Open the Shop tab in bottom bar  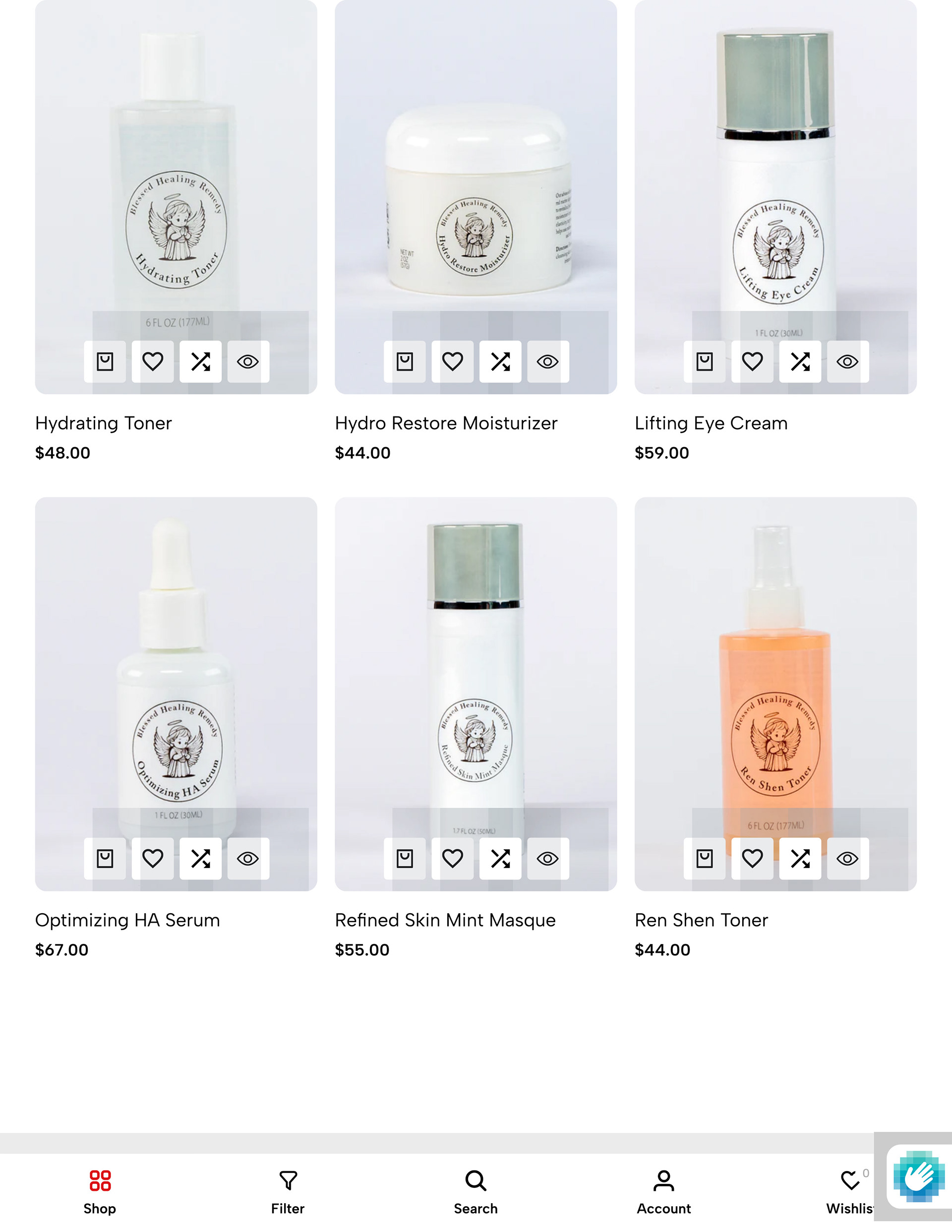(x=100, y=1192)
